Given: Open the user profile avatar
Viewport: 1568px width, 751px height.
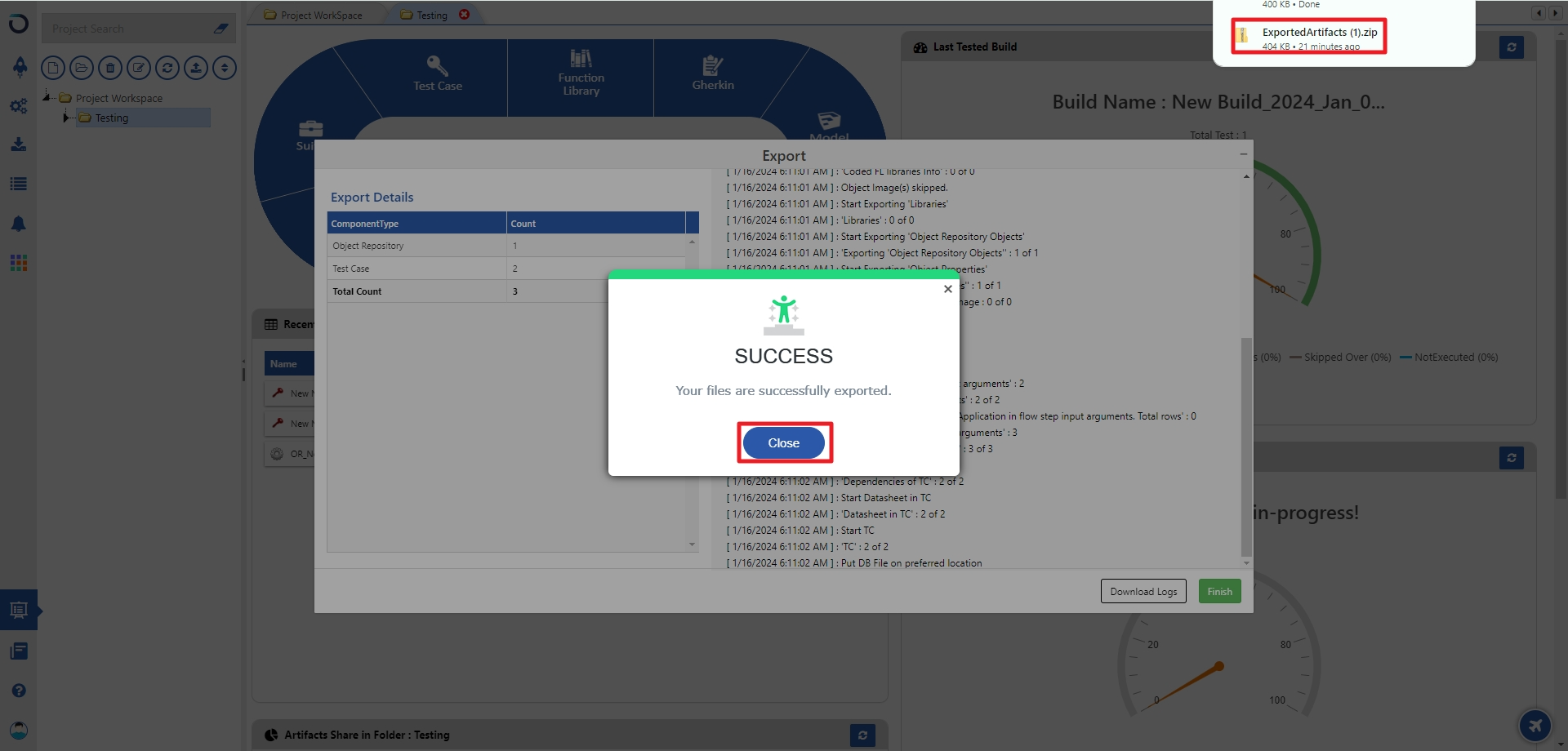Looking at the screenshot, I should 19,730.
